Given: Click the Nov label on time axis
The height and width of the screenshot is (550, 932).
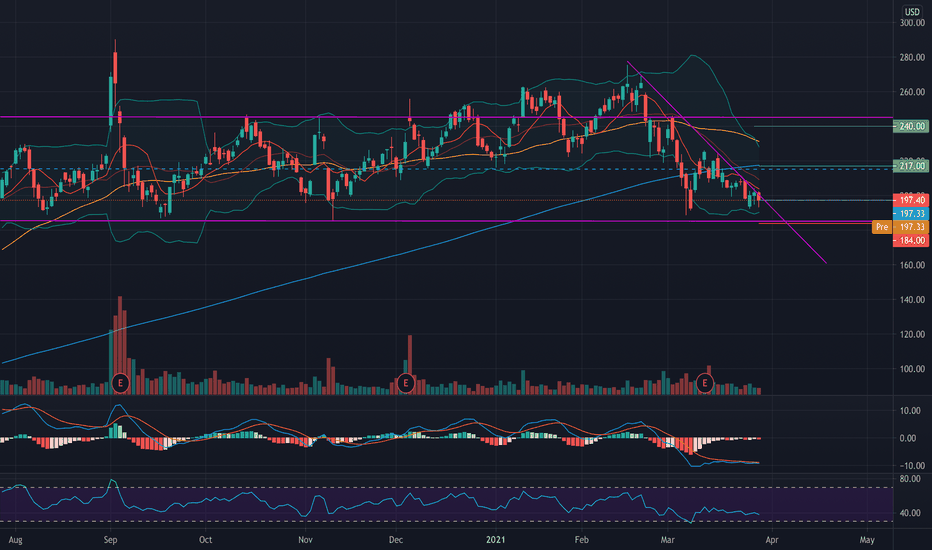Looking at the screenshot, I should point(306,540).
